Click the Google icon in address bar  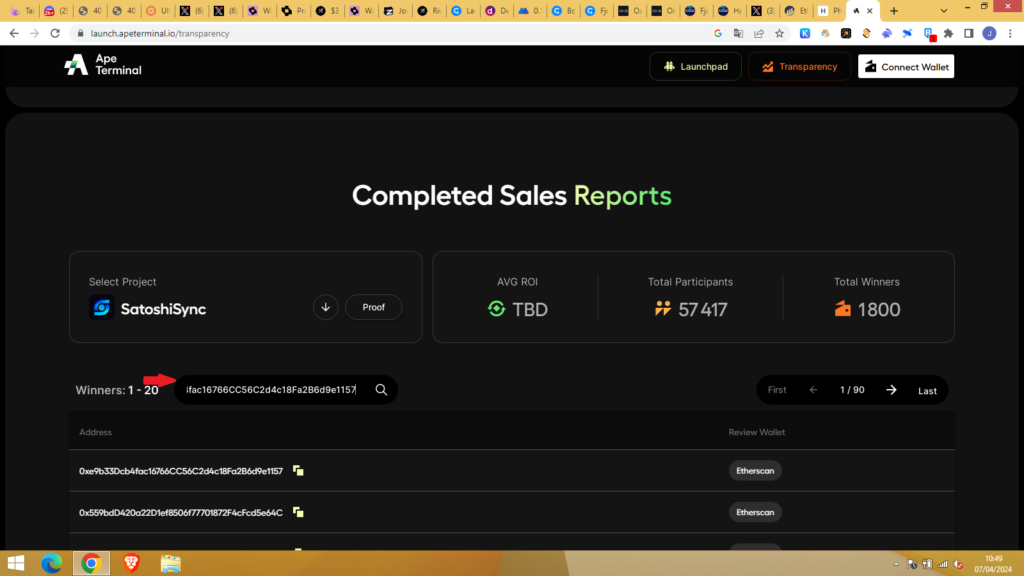(x=718, y=33)
